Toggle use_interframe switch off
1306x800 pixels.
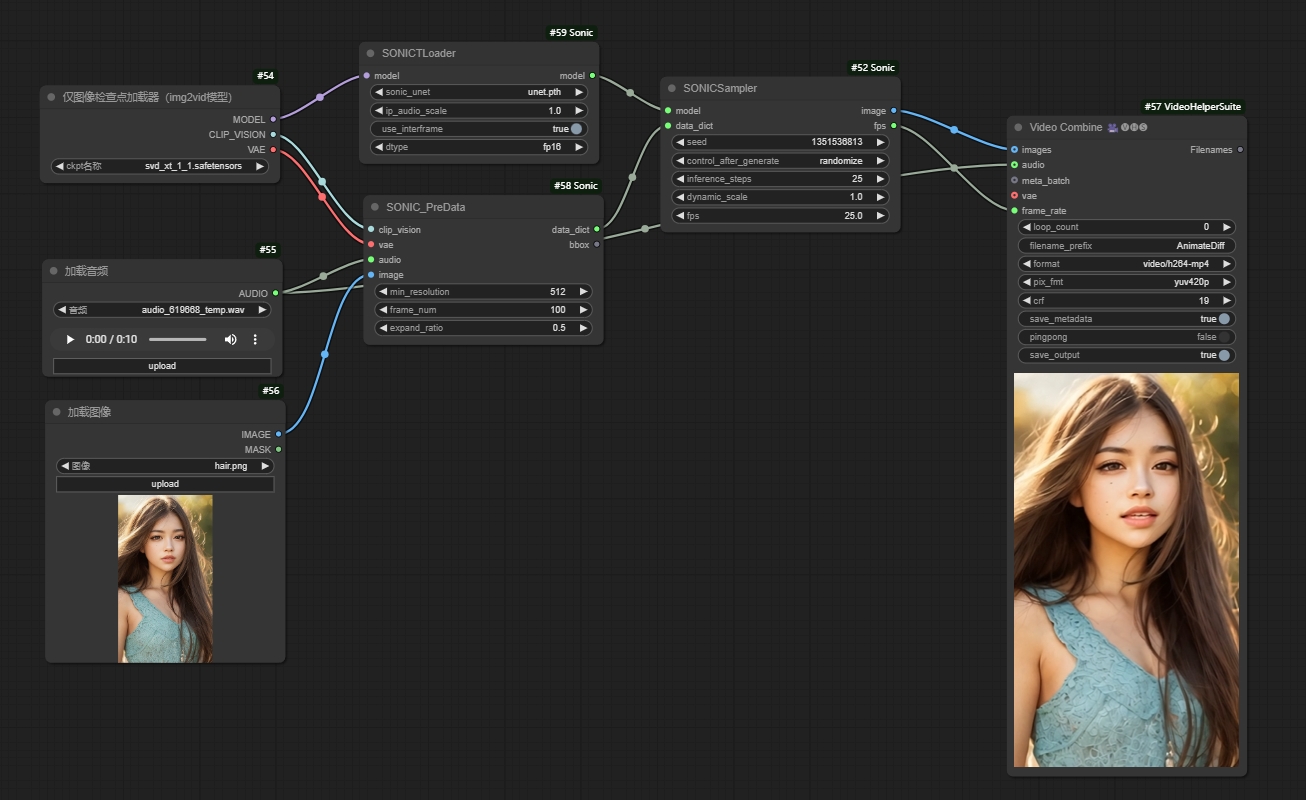(576, 129)
